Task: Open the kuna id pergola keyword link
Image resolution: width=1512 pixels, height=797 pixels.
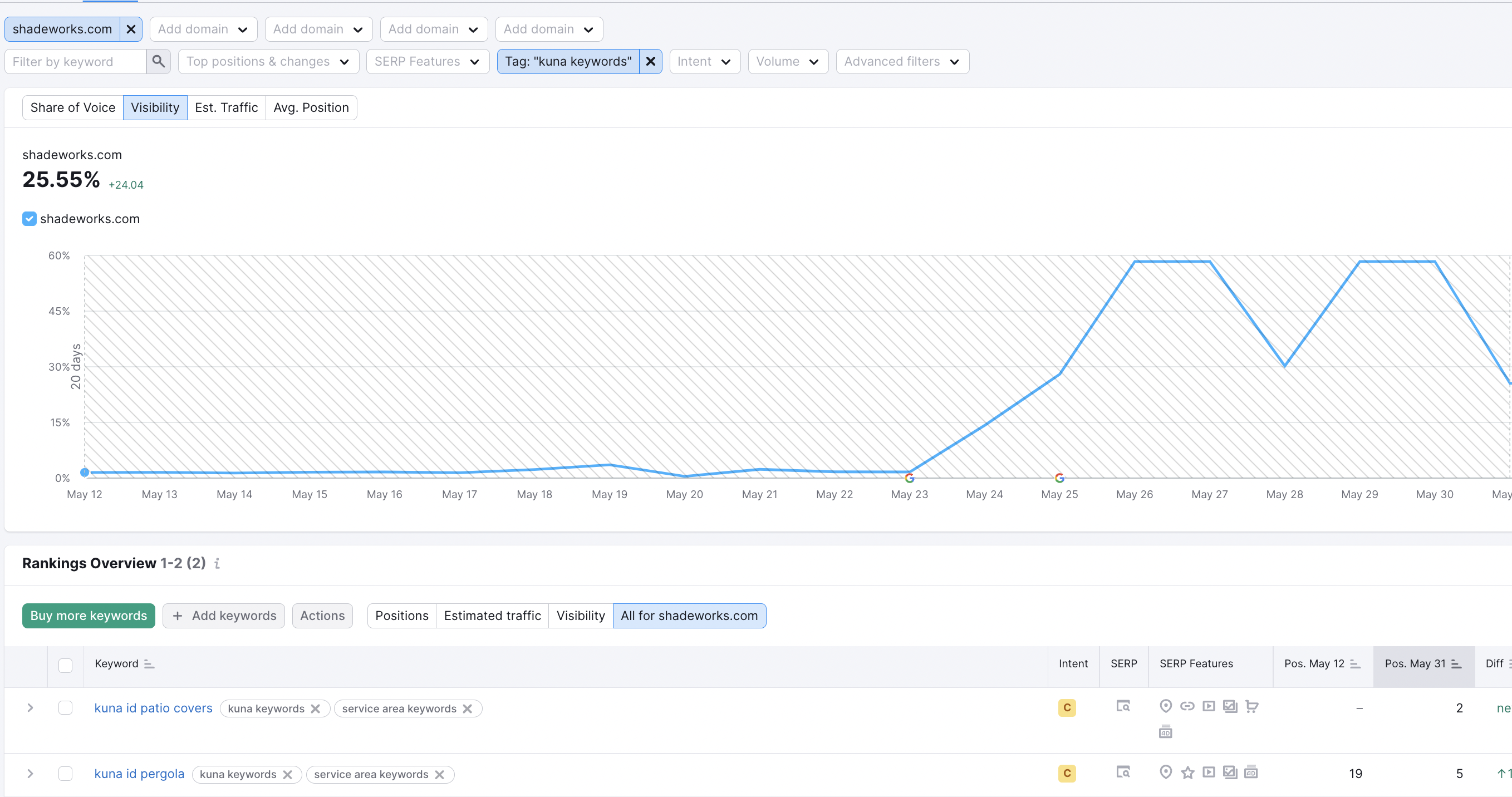Action: click(139, 774)
